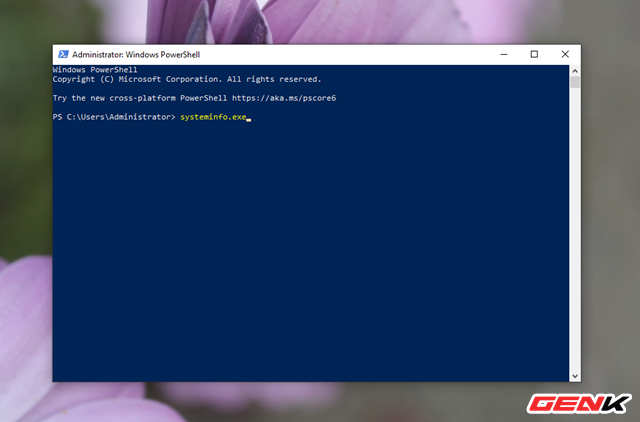Click the scrollbar up arrow
Image resolution: width=640 pixels, height=422 pixels.
(x=575, y=71)
